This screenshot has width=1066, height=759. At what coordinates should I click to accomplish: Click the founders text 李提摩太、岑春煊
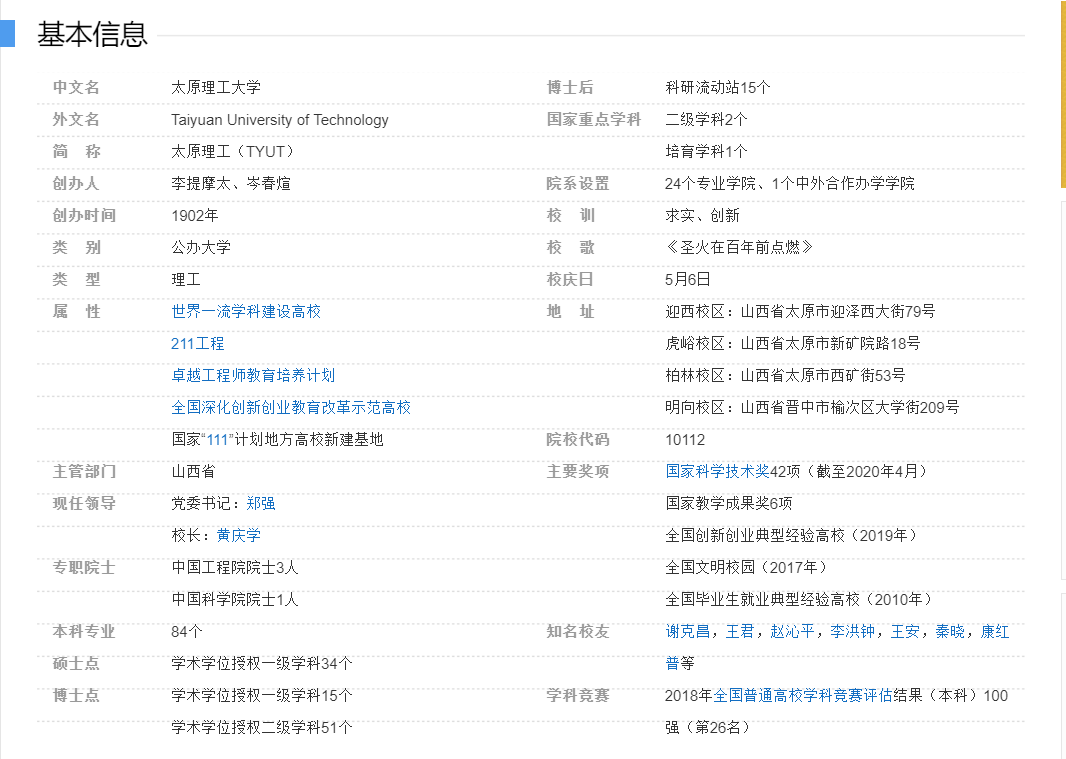231,183
